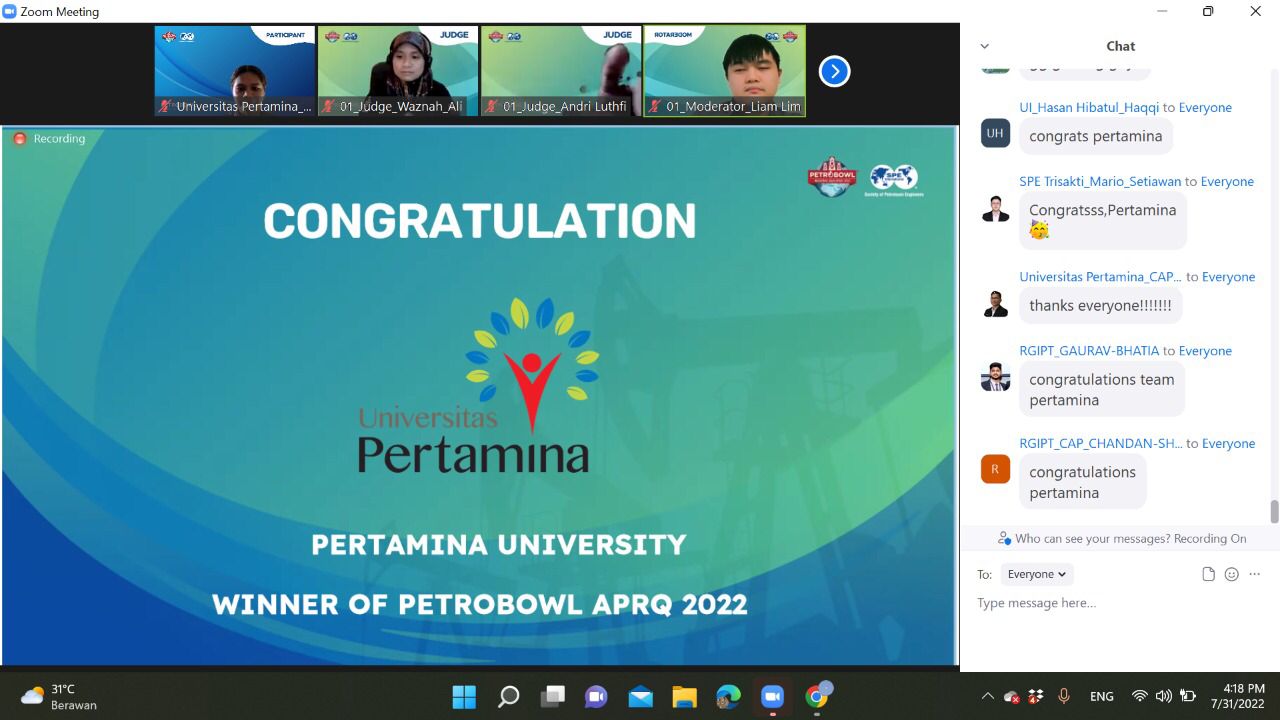The image size is (1280, 720).
Task: Click the Universitas Pertamina_CAP sender name in chat
Action: coord(1100,277)
